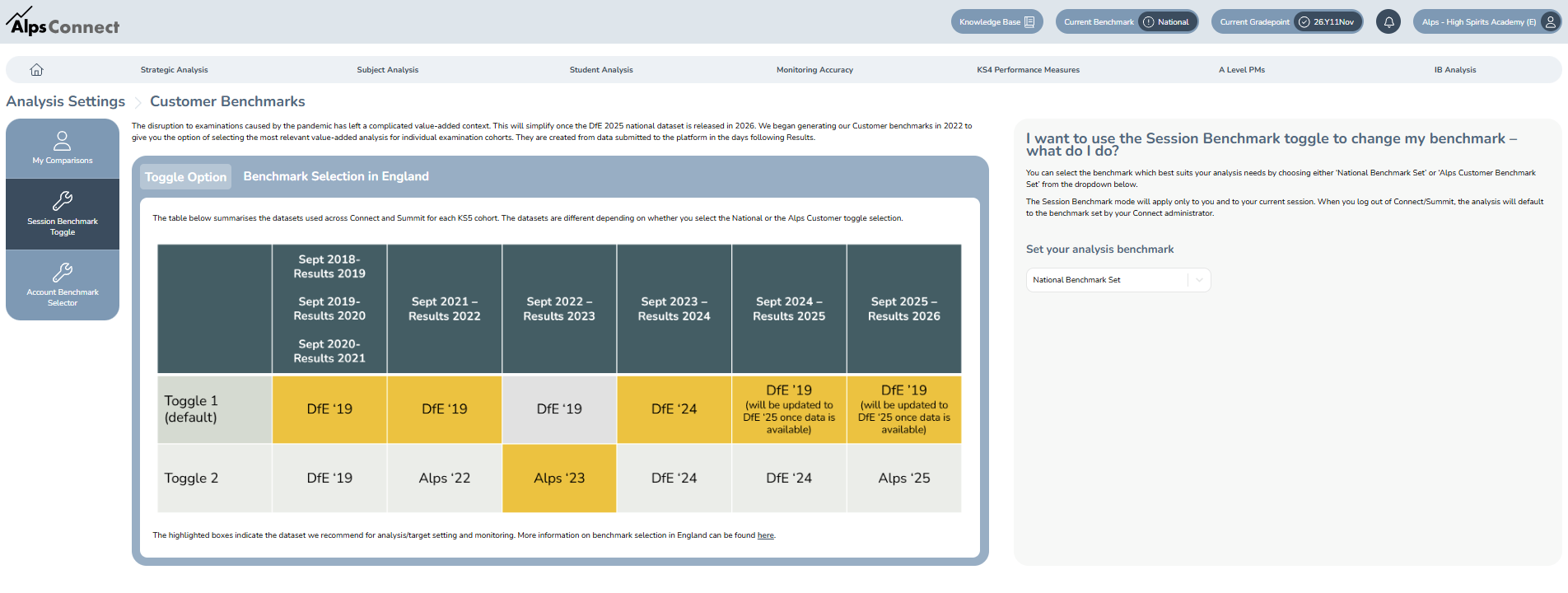This screenshot has width=1568, height=593.
Task: Open IB Analysis menu
Action: pos(1455,70)
